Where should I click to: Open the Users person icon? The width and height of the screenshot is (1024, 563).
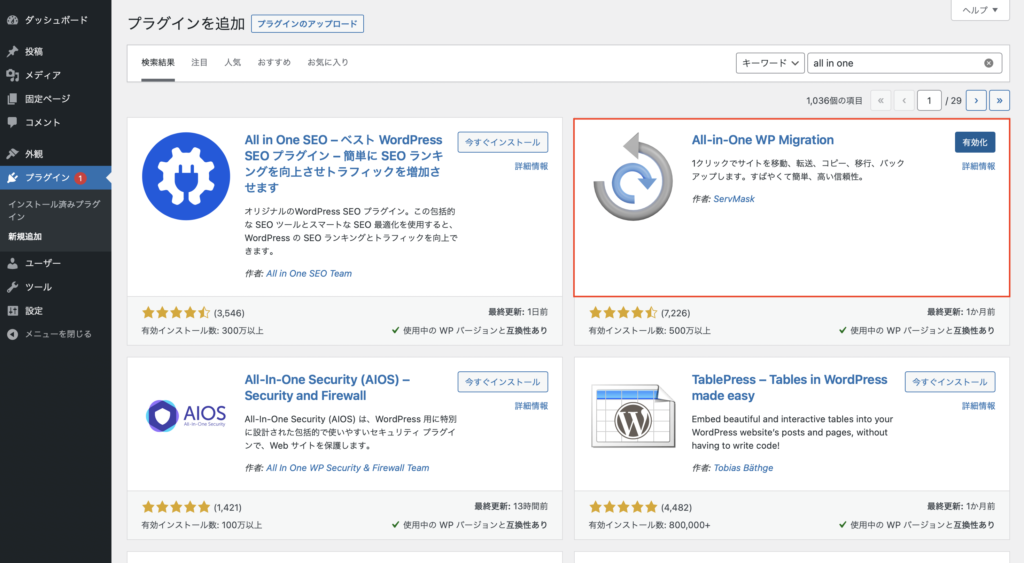(12, 263)
